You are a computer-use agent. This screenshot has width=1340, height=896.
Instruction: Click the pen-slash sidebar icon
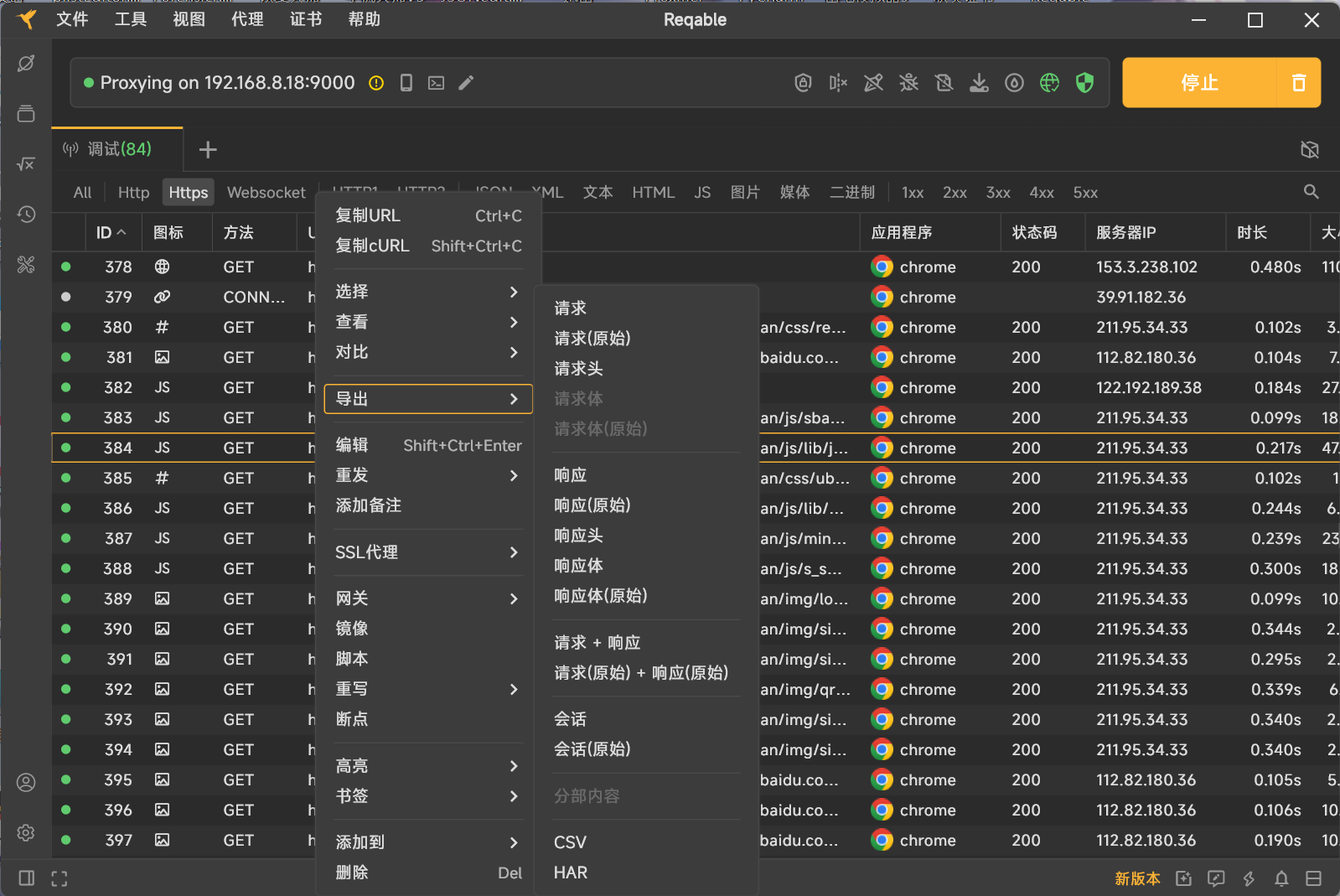[x=26, y=64]
